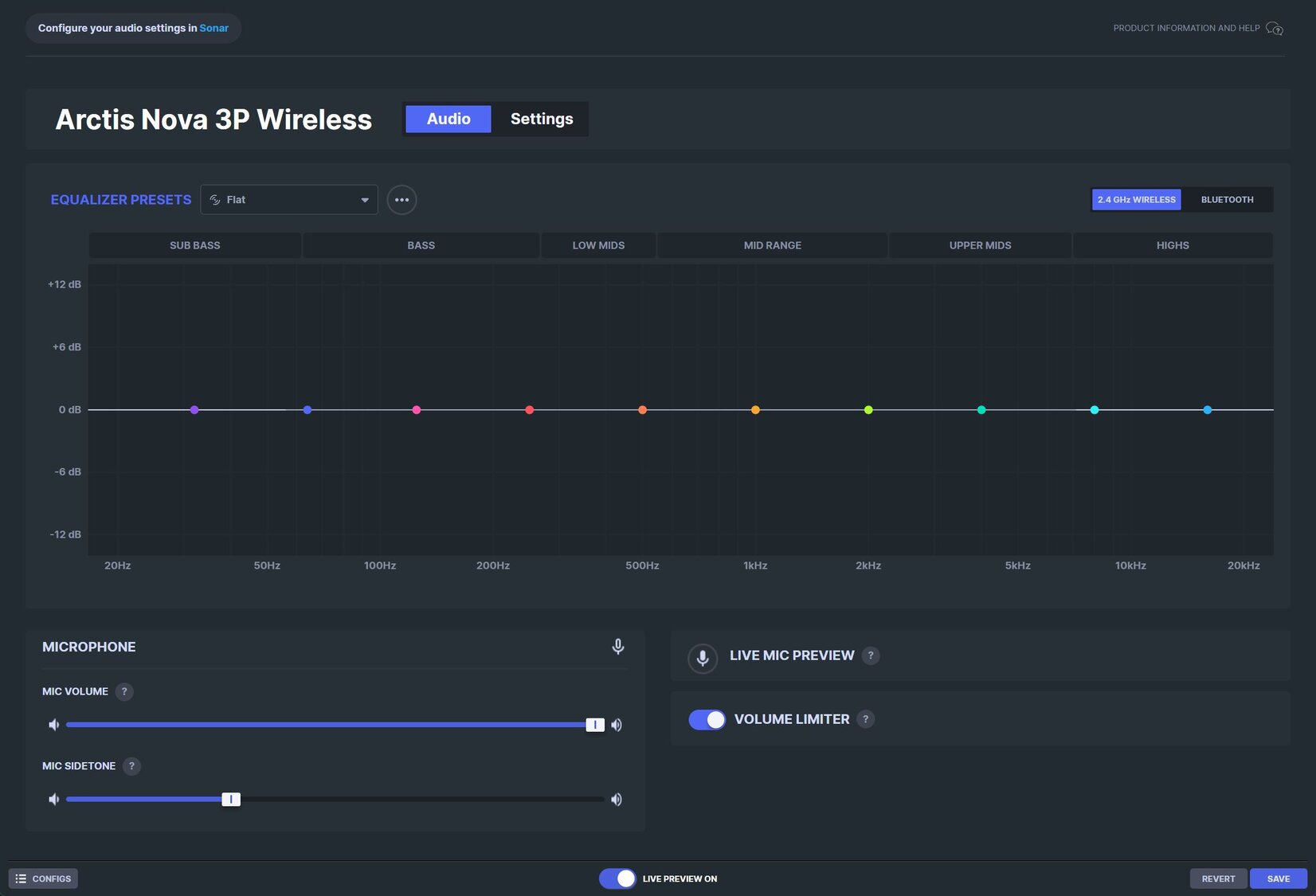Open equalizer preset more-options ellipsis button
This screenshot has width=1316, height=896.
[x=401, y=200]
